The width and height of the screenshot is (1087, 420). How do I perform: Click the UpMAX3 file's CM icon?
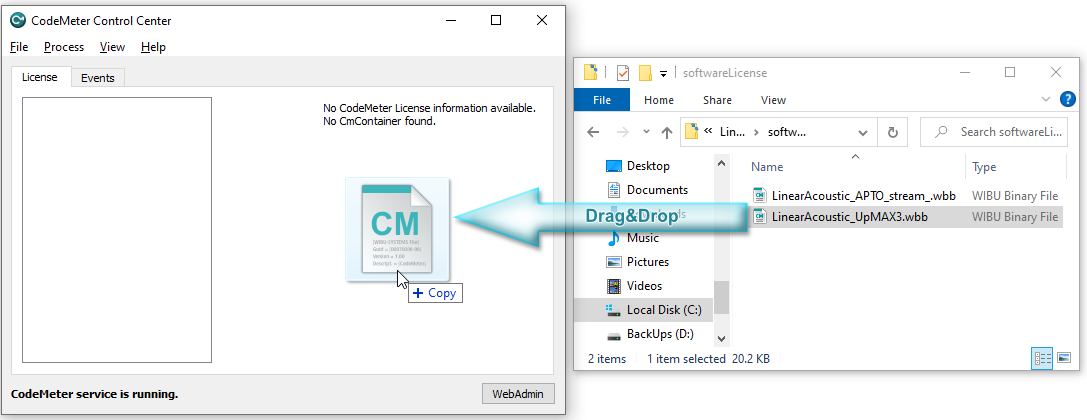coord(760,217)
